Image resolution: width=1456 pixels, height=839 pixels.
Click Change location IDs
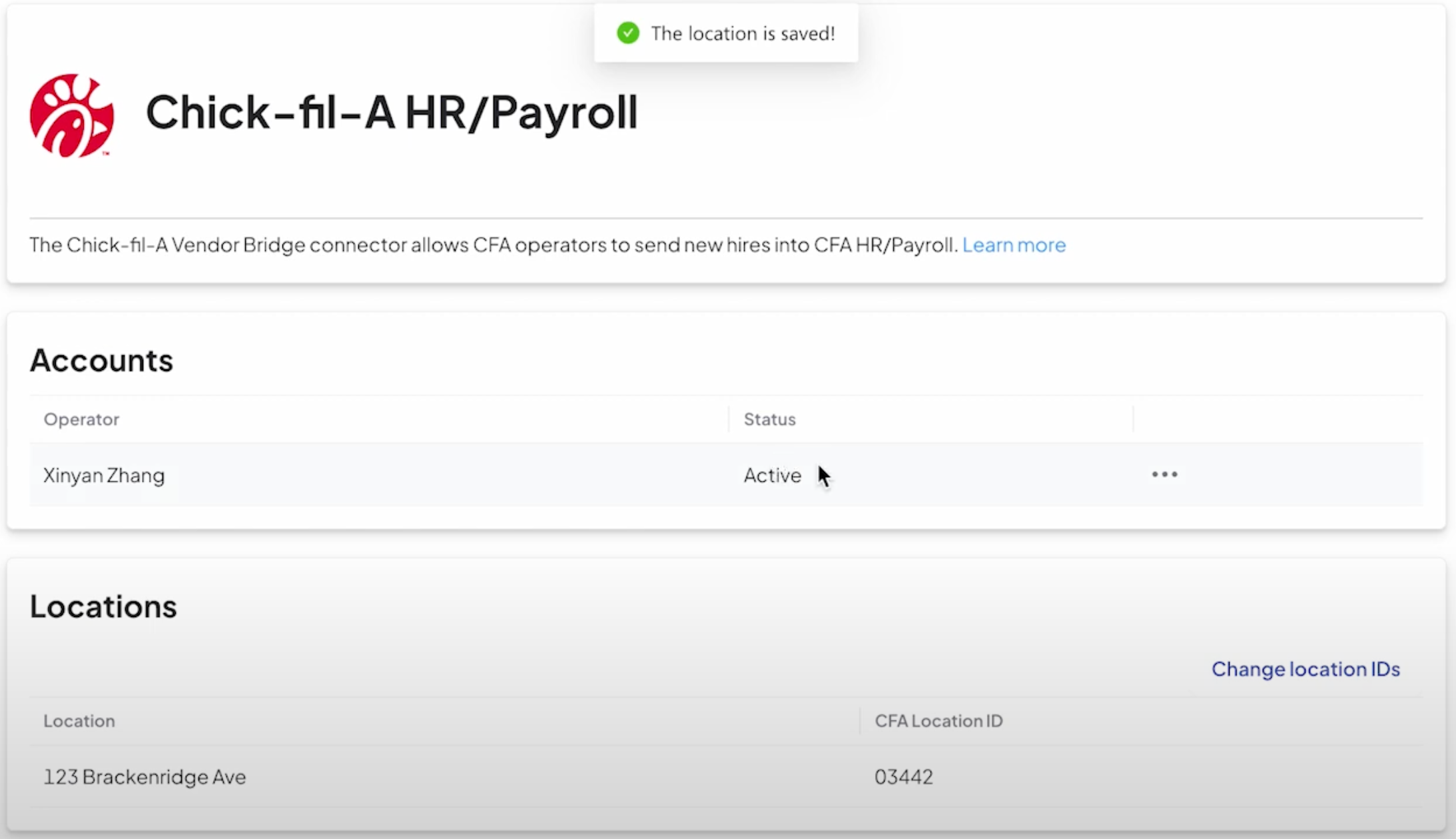click(1305, 669)
